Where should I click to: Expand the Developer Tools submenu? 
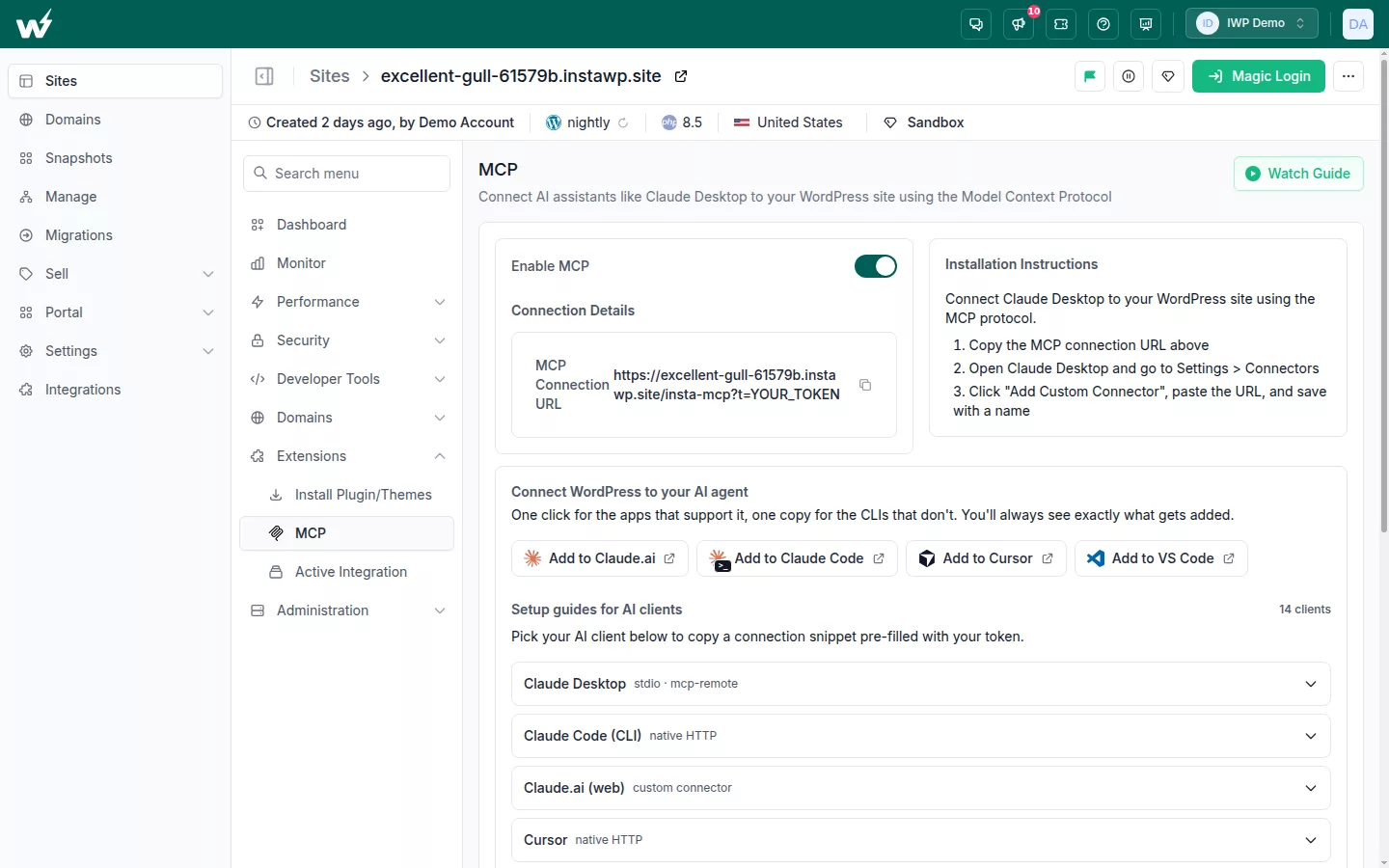347,379
